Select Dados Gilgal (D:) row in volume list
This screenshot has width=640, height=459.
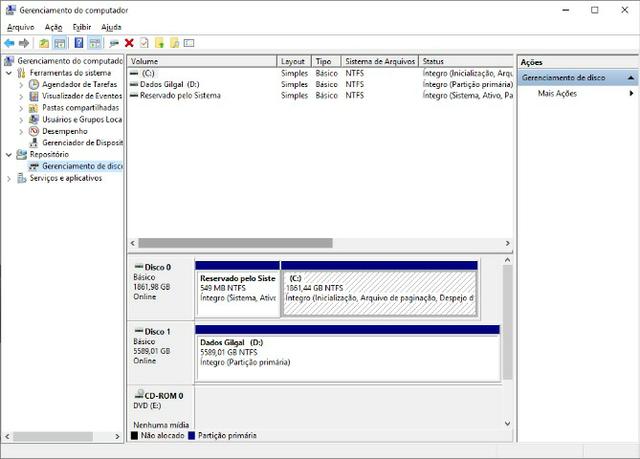pos(320,84)
